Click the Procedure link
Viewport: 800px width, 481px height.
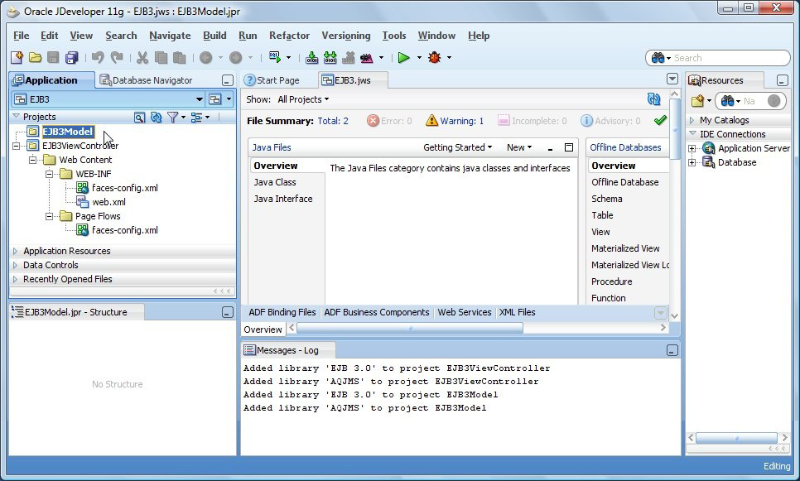pyautogui.click(x=612, y=282)
